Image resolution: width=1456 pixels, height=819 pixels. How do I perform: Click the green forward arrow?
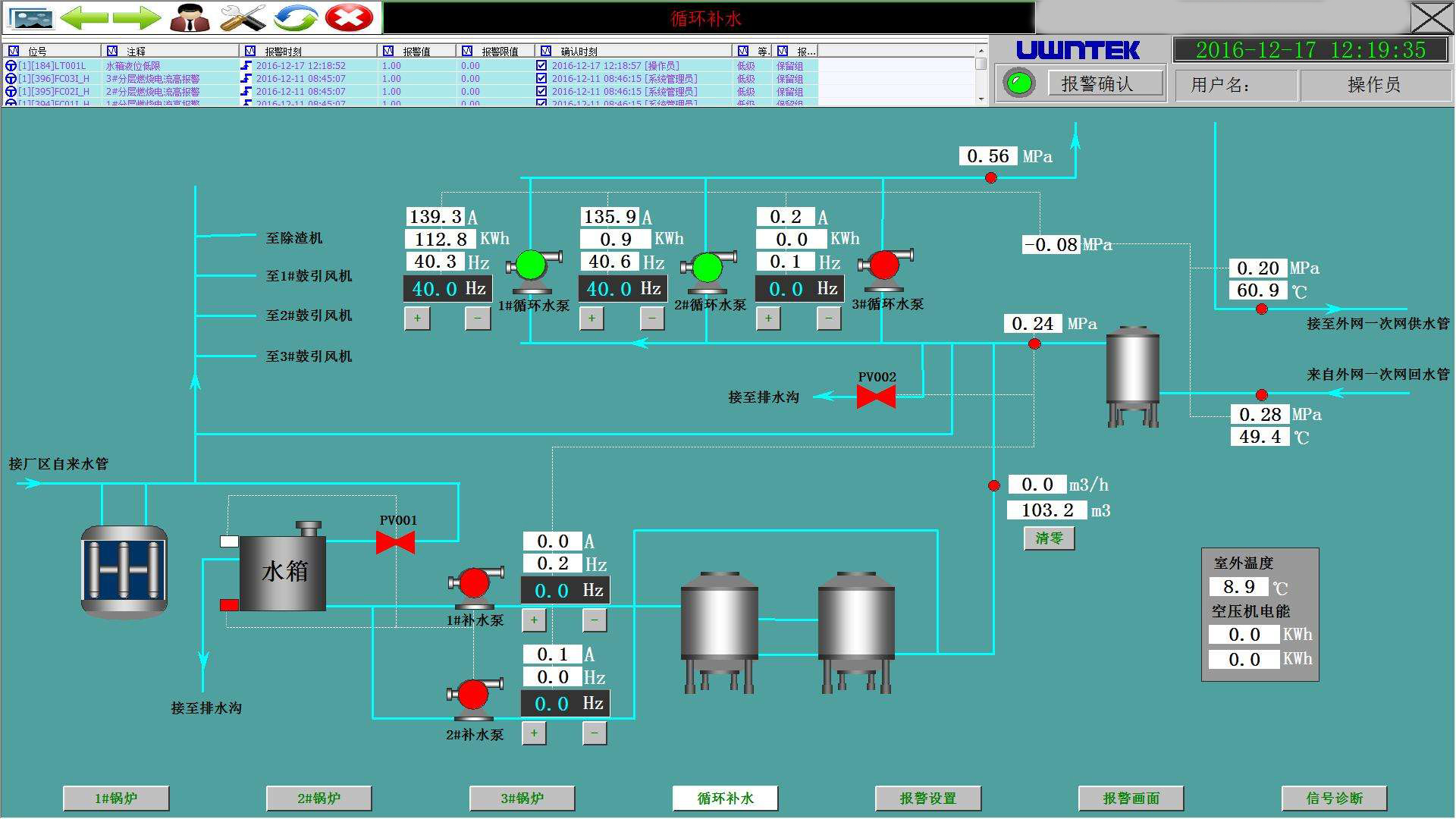(136, 17)
